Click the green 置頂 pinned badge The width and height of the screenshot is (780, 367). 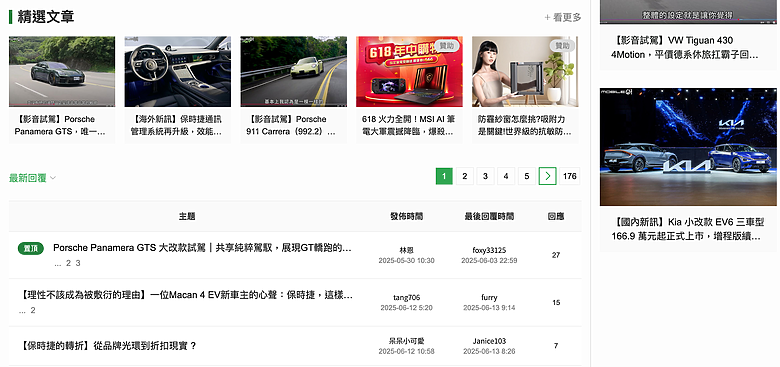[31, 248]
